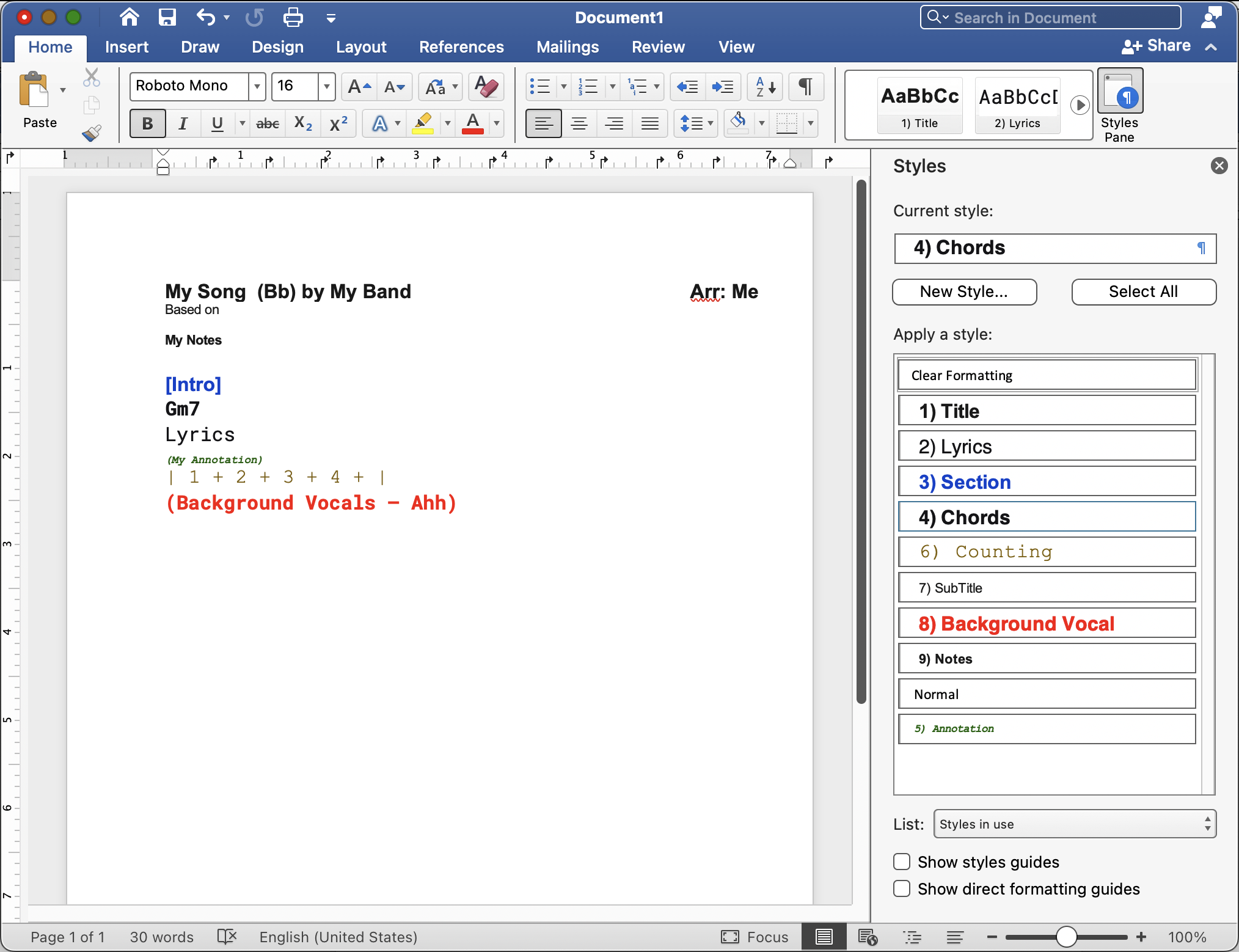Click the Format Painter brush icon
Image resolution: width=1239 pixels, height=952 pixels.
(x=92, y=133)
